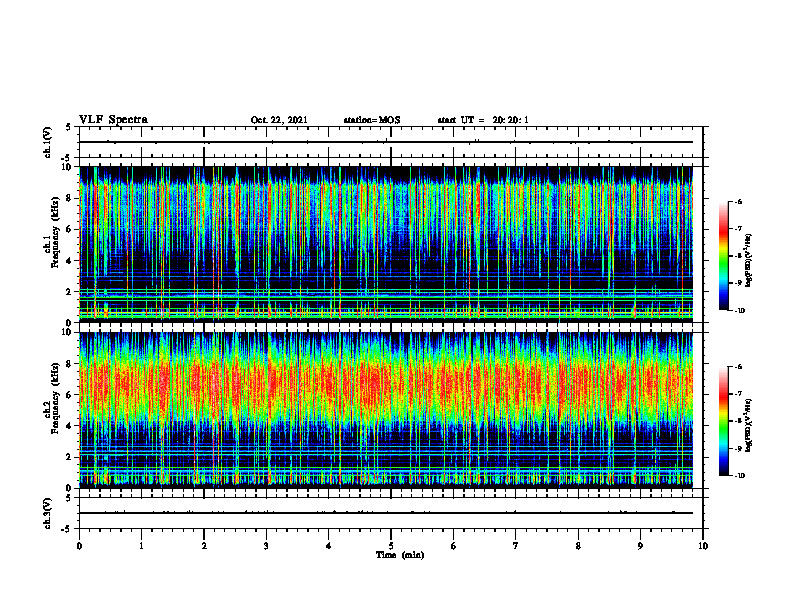Viewport: 792px width, 612px height.
Task: Click the "ch.3(V)" waveform axis label
Action: click(48, 513)
